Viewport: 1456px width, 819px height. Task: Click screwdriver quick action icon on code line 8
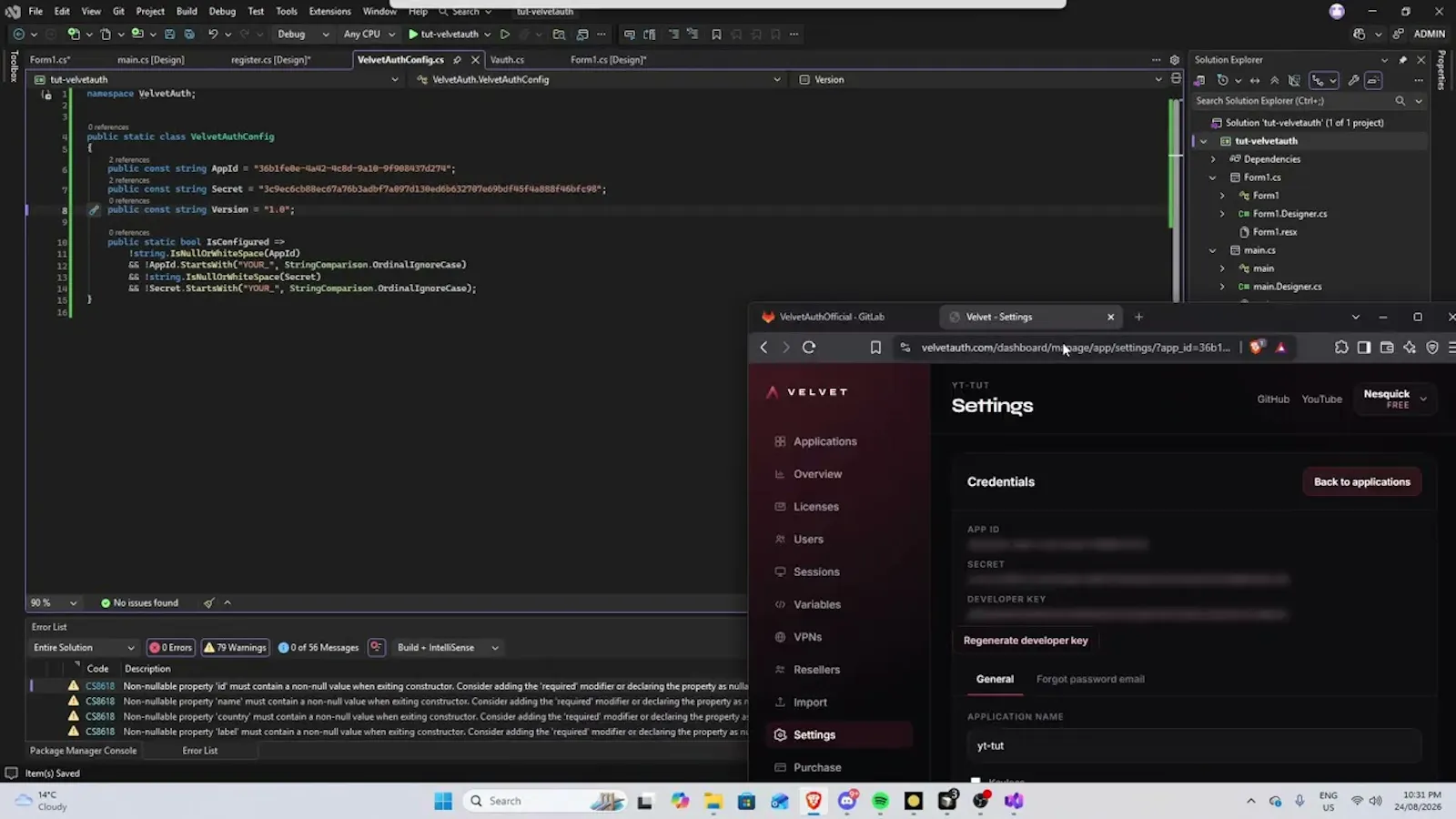(x=94, y=209)
